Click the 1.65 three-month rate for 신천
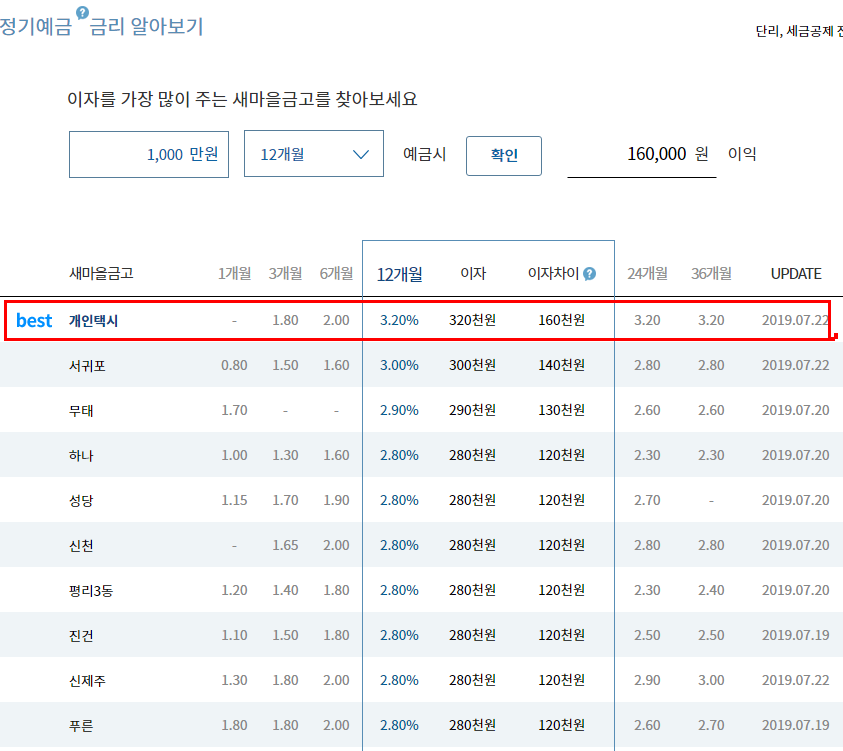Viewport: 843px width, 751px height. coord(285,545)
